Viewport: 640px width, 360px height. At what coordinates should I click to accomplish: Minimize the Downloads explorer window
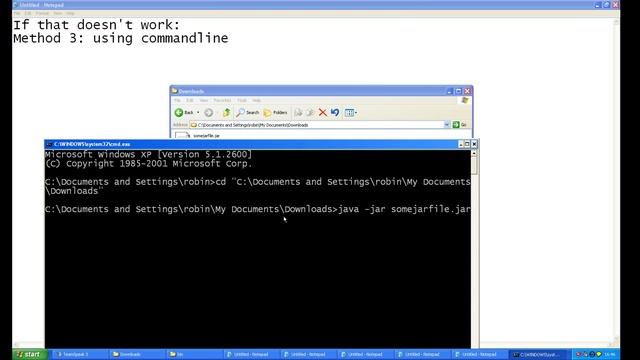[x=449, y=91]
